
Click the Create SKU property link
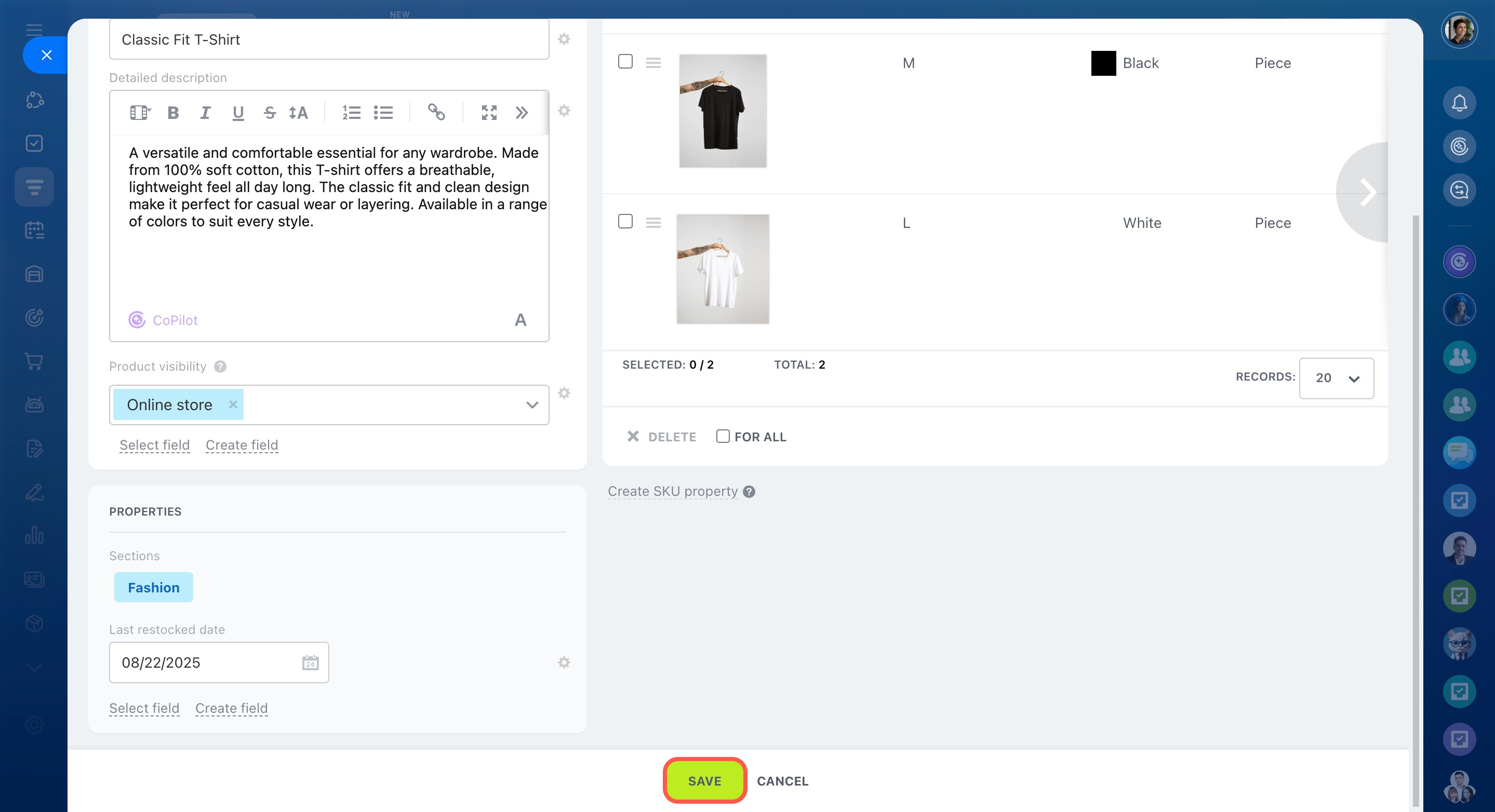672,491
